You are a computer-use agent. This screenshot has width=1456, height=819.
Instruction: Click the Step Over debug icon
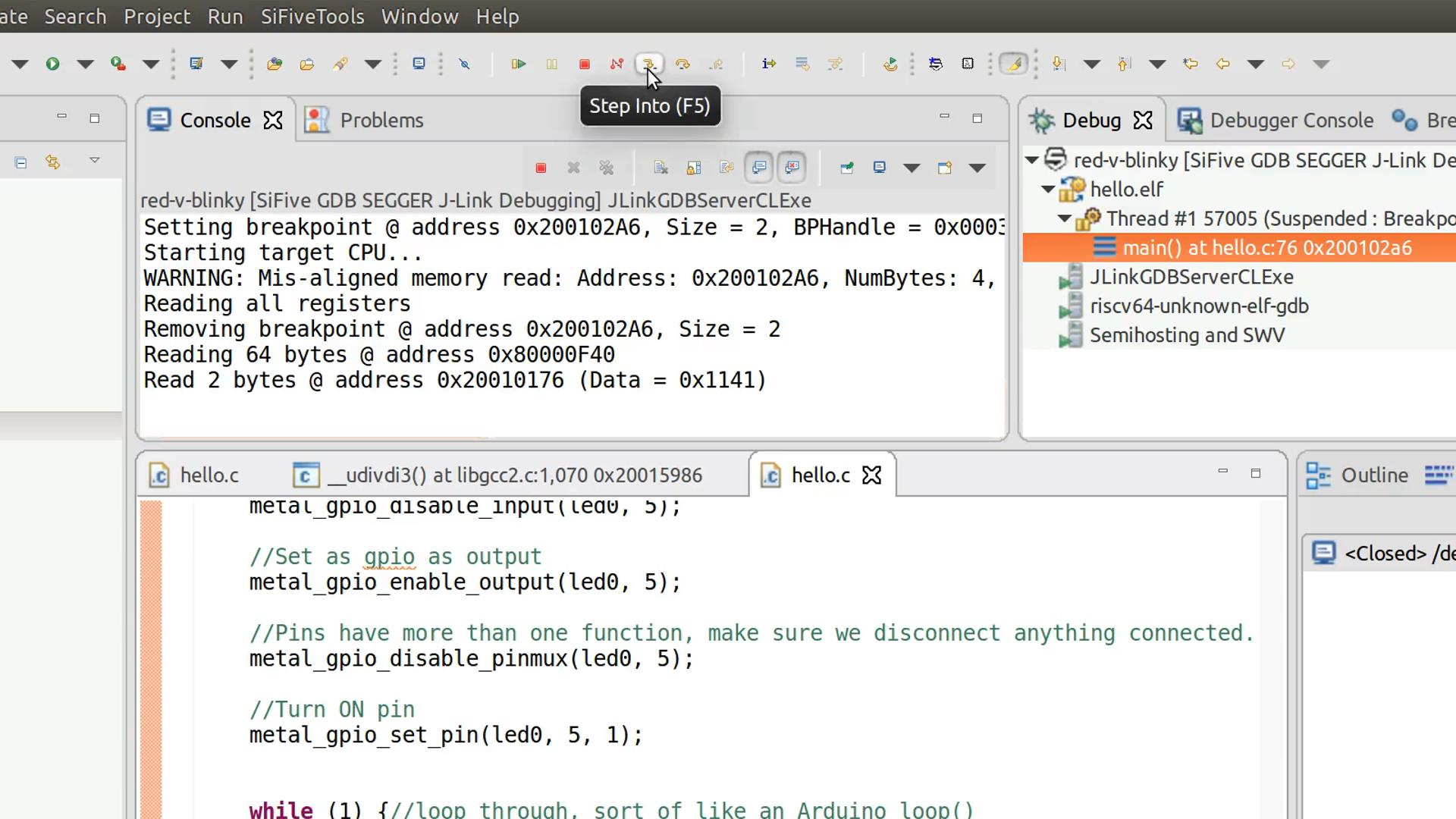point(683,63)
